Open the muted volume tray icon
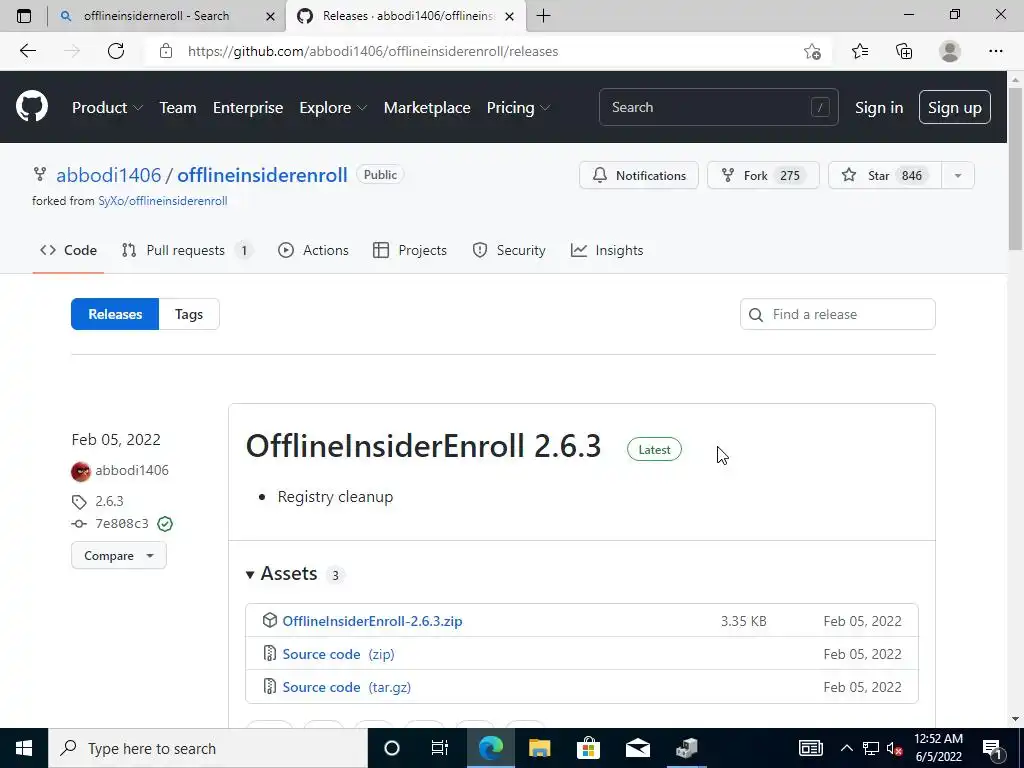 click(x=895, y=748)
